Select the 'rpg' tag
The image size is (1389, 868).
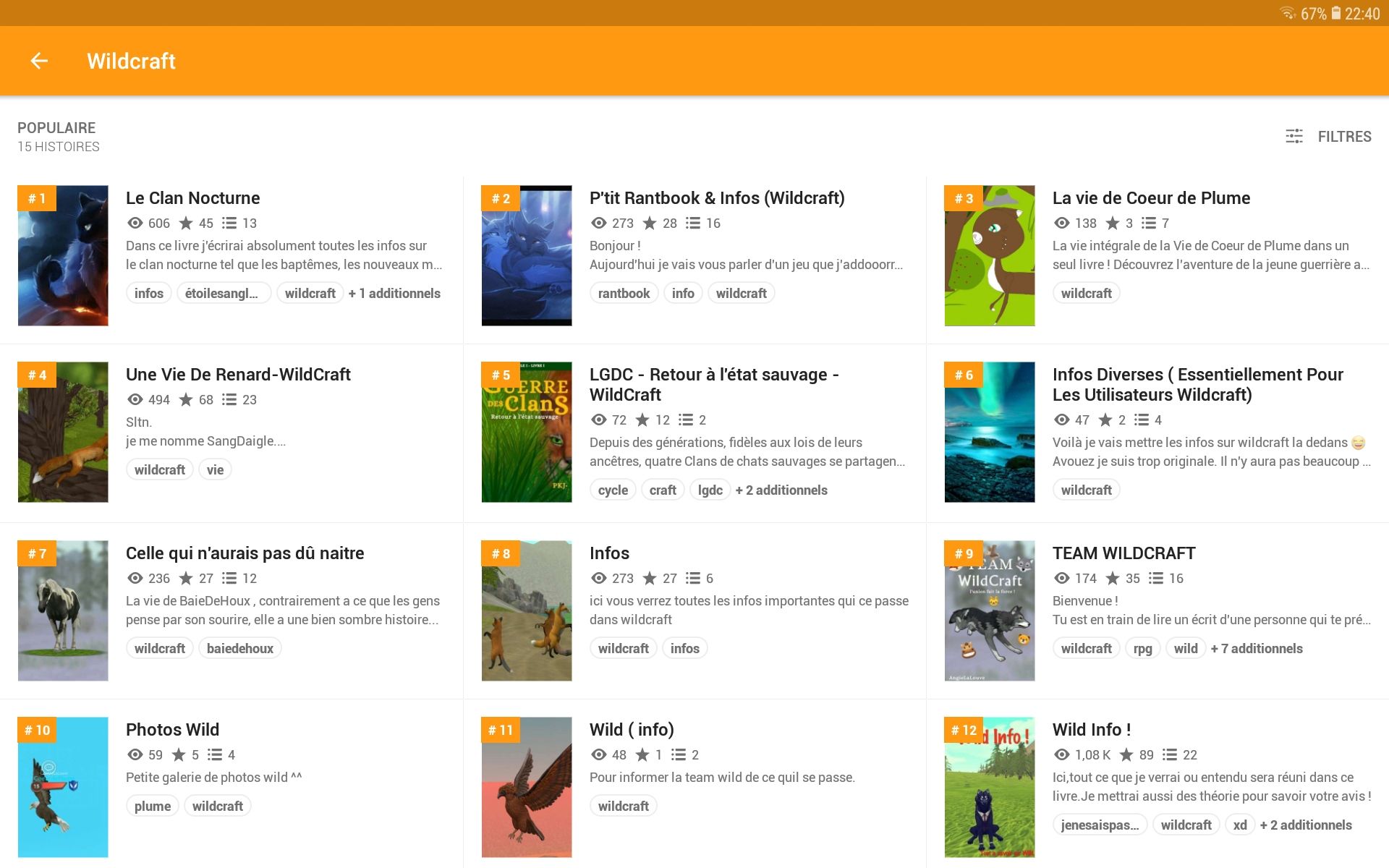pyautogui.click(x=1143, y=648)
